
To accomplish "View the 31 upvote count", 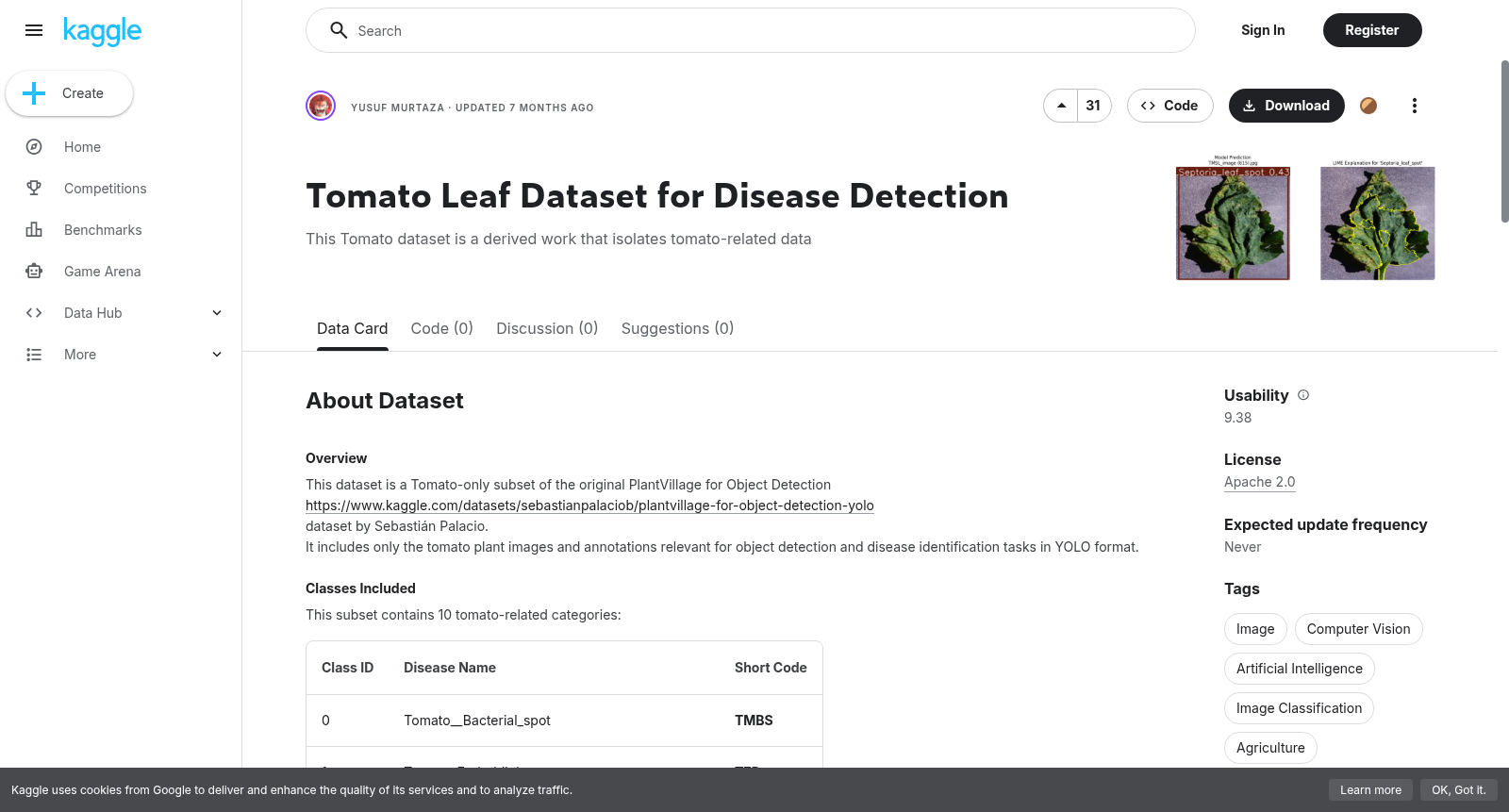I will click(1094, 106).
